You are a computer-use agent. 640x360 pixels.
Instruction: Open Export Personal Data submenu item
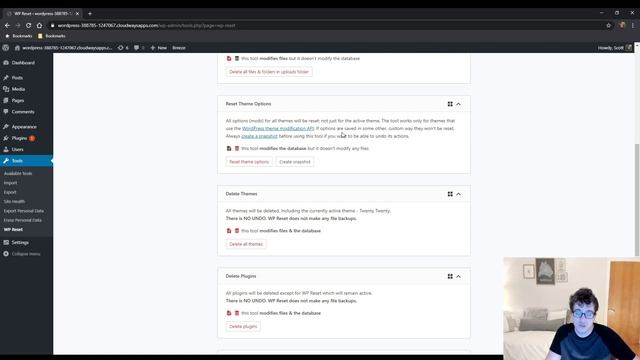[x=24, y=211]
